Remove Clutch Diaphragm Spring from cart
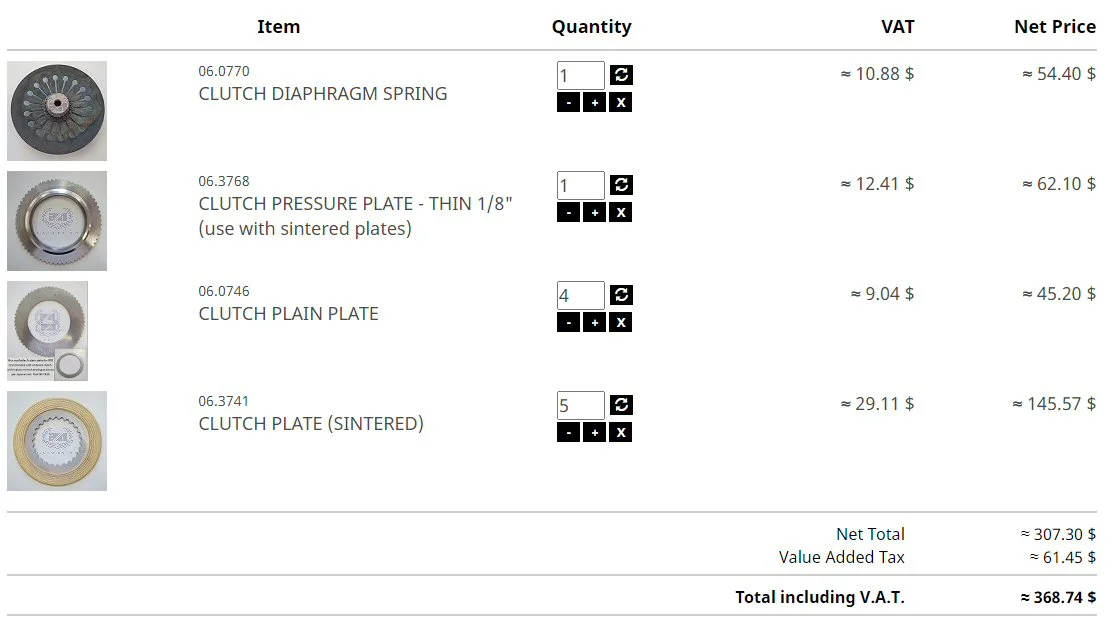Image resolution: width=1117 pixels, height=619 pixels. click(x=621, y=102)
